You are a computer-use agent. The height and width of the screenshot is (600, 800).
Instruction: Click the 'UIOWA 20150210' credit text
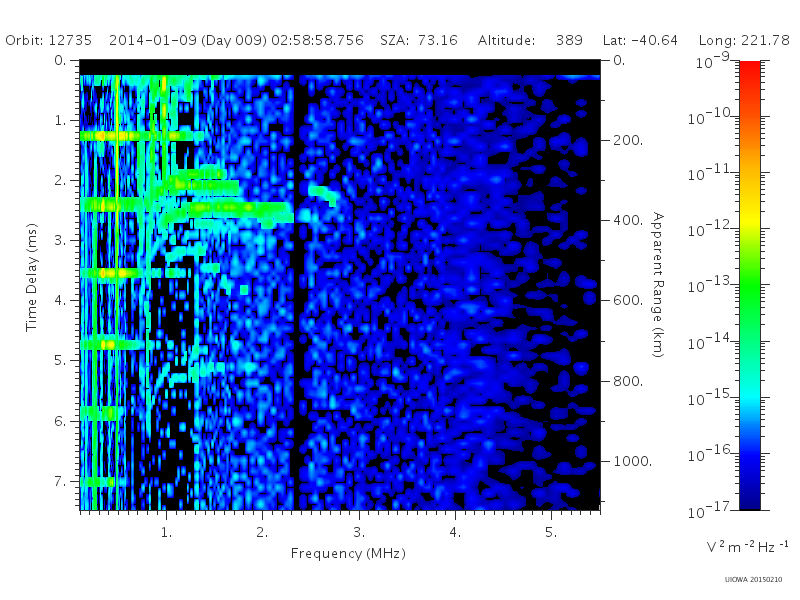click(753, 580)
